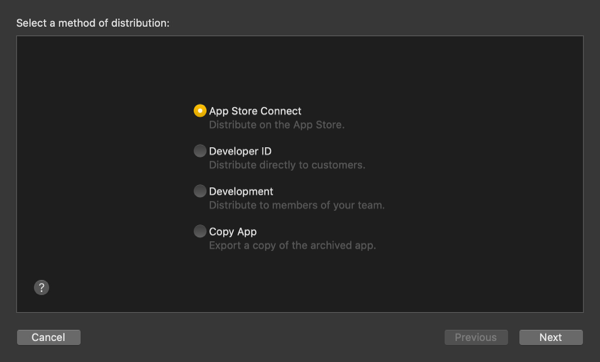Click the Cancel button
This screenshot has width=600, height=362.
(x=49, y=337)
